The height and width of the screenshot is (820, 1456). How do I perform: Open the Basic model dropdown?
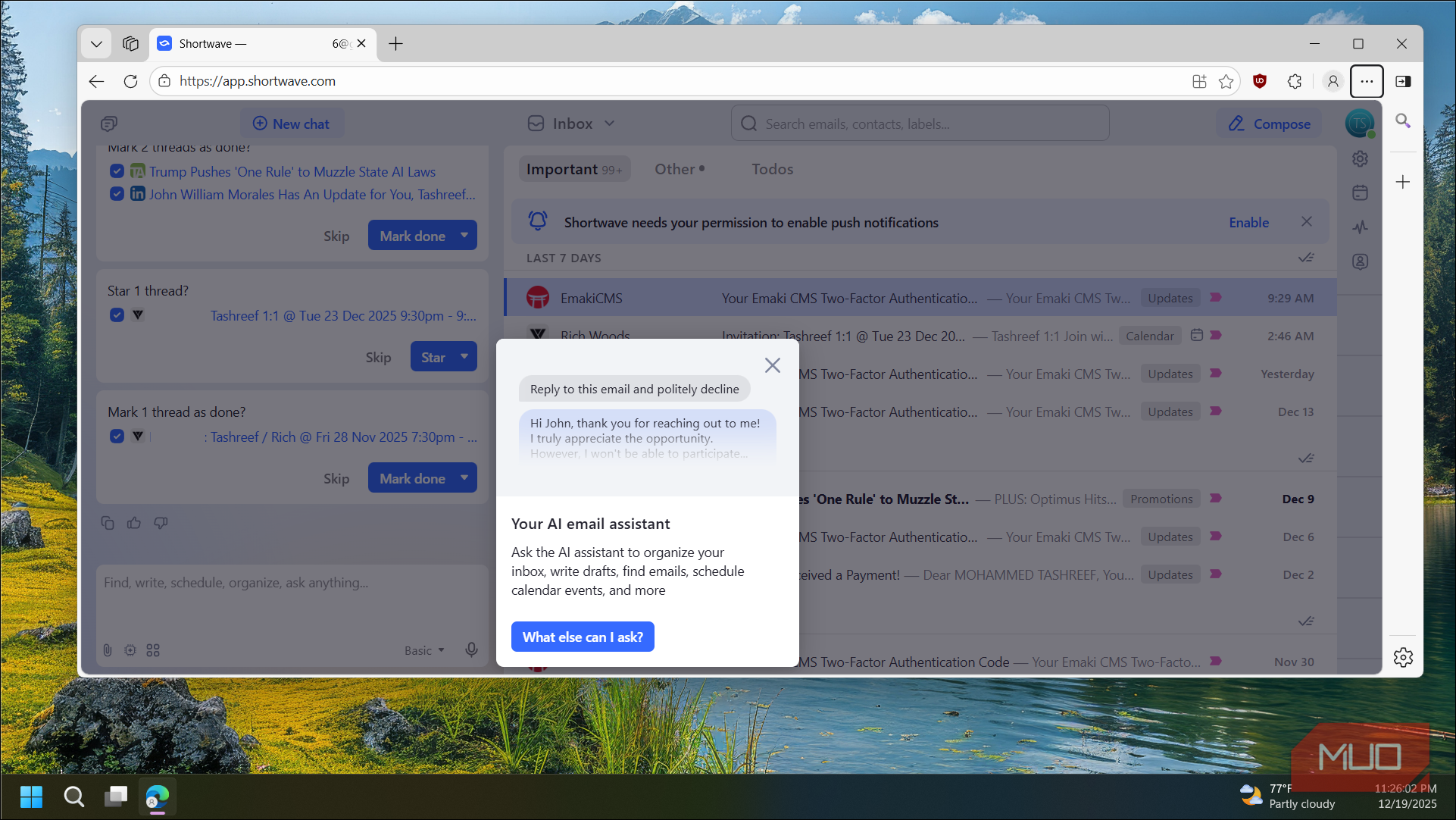[424, 650]
